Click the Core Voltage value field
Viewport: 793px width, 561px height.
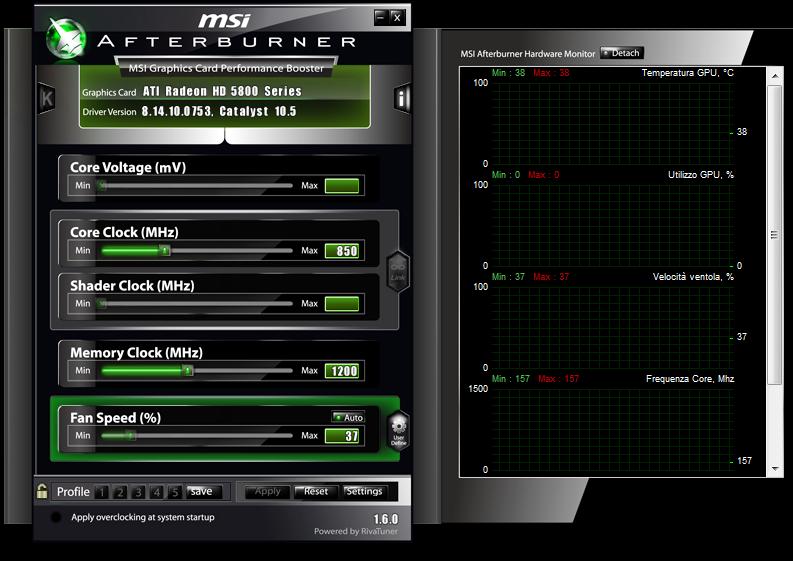[342, 186]
